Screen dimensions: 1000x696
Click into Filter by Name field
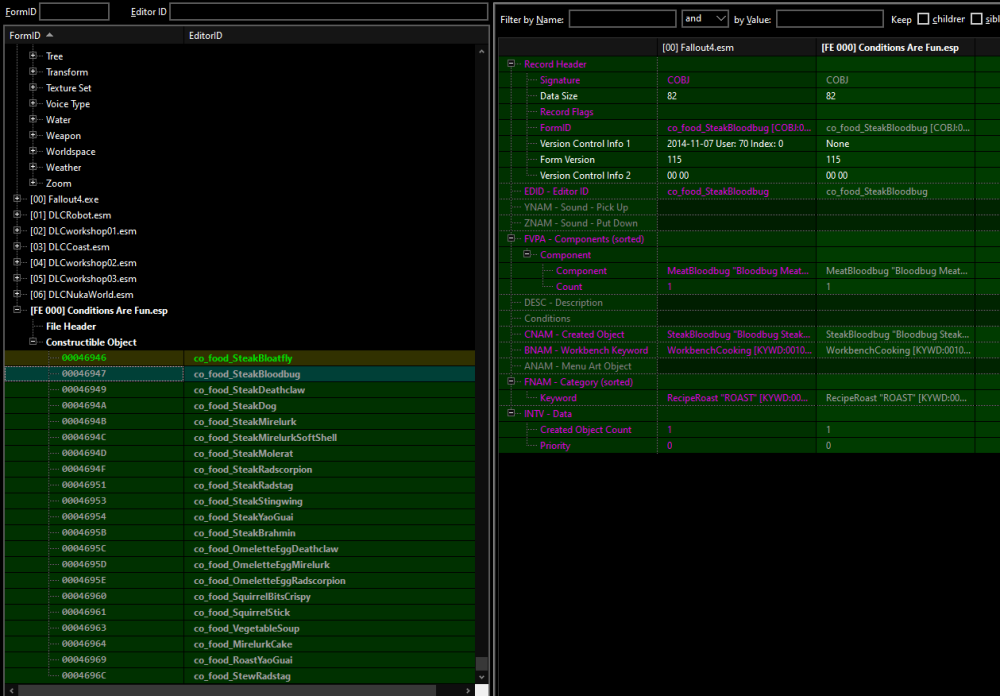point(622,19)
